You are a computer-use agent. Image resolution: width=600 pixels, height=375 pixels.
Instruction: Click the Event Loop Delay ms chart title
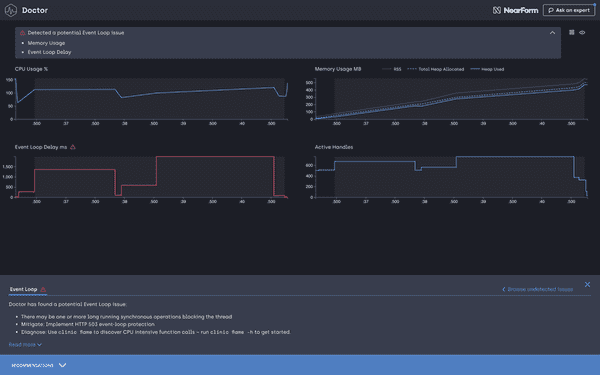click(x=41, y=147)
